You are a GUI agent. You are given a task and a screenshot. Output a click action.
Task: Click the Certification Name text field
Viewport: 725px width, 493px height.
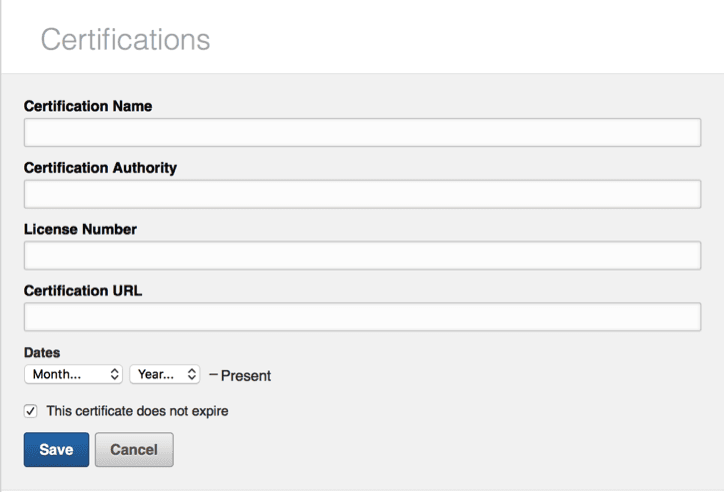tap(362, 133)
